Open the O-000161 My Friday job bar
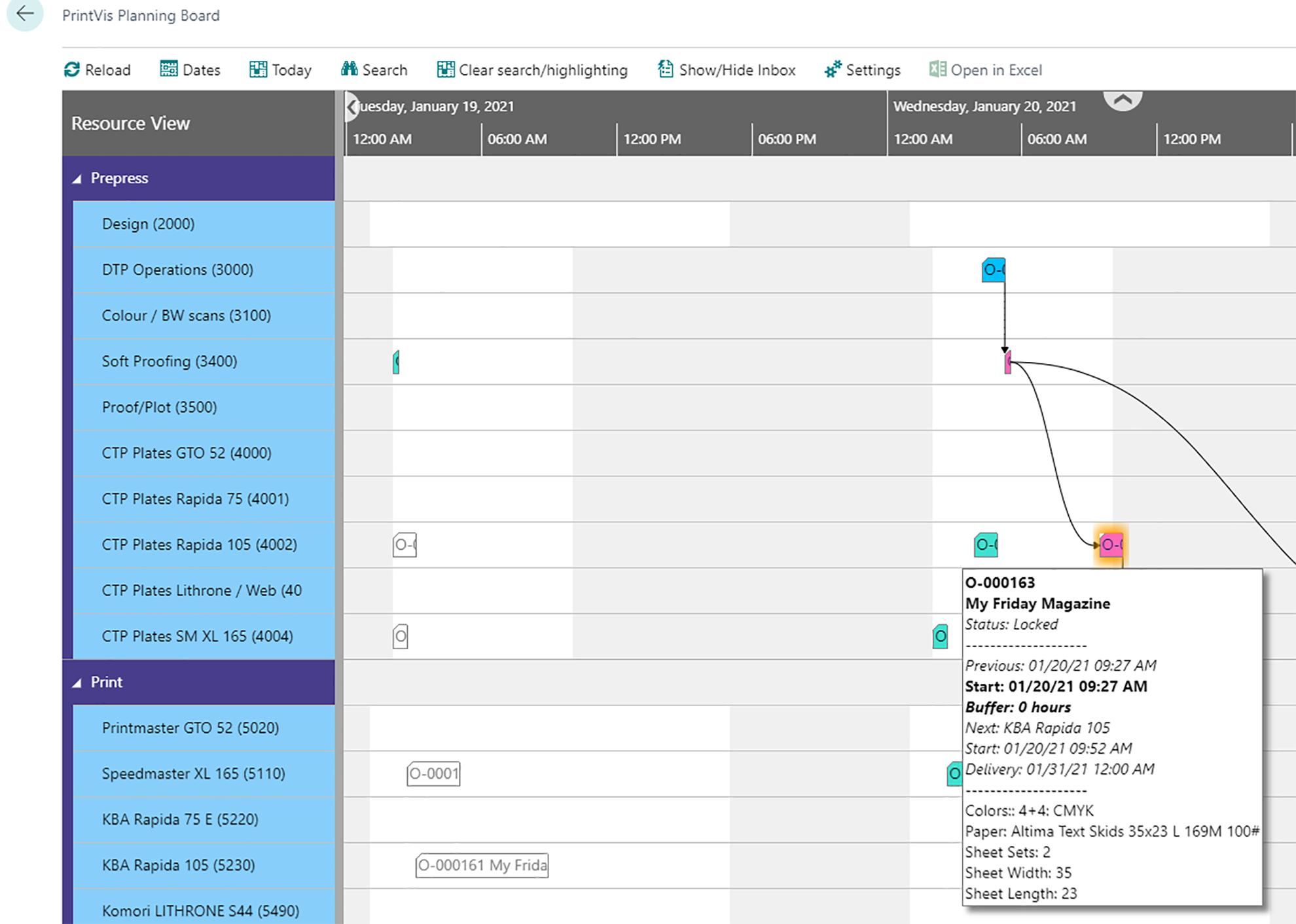This screenshot has height=924, width=1296. (x=482, y=865)
